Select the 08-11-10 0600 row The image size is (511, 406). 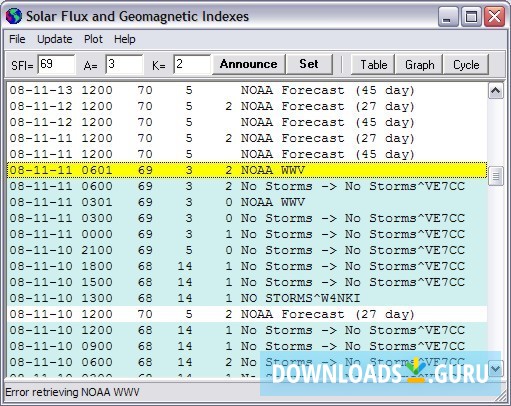pyautogui.click(x=247, y=362)
